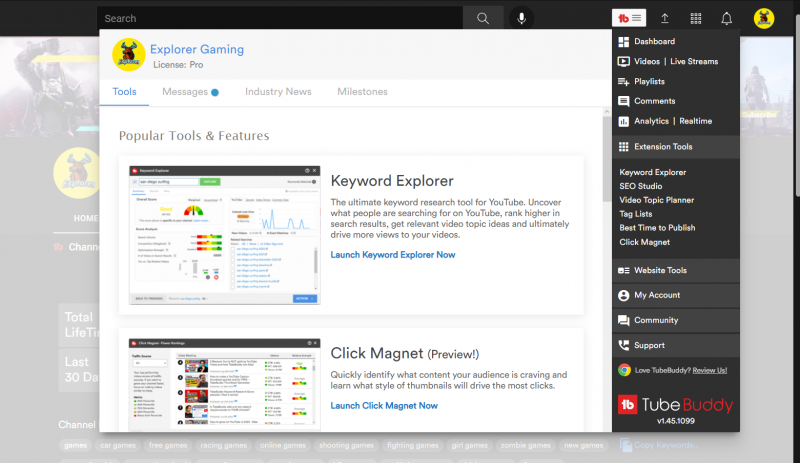Screen dimensions: 800x463
Task: Click Launch Keyword Explorer Now link
Action: point(393,255)
